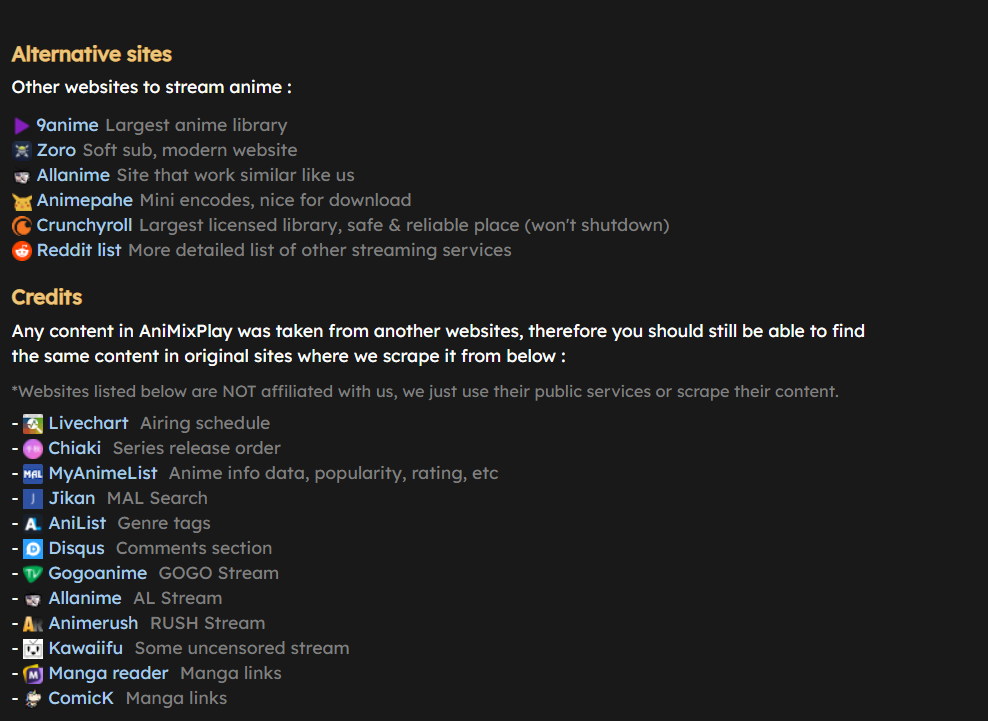
Task: Click the Reddit alien icon
Action: pyautogui.click(x=21, y=251)
